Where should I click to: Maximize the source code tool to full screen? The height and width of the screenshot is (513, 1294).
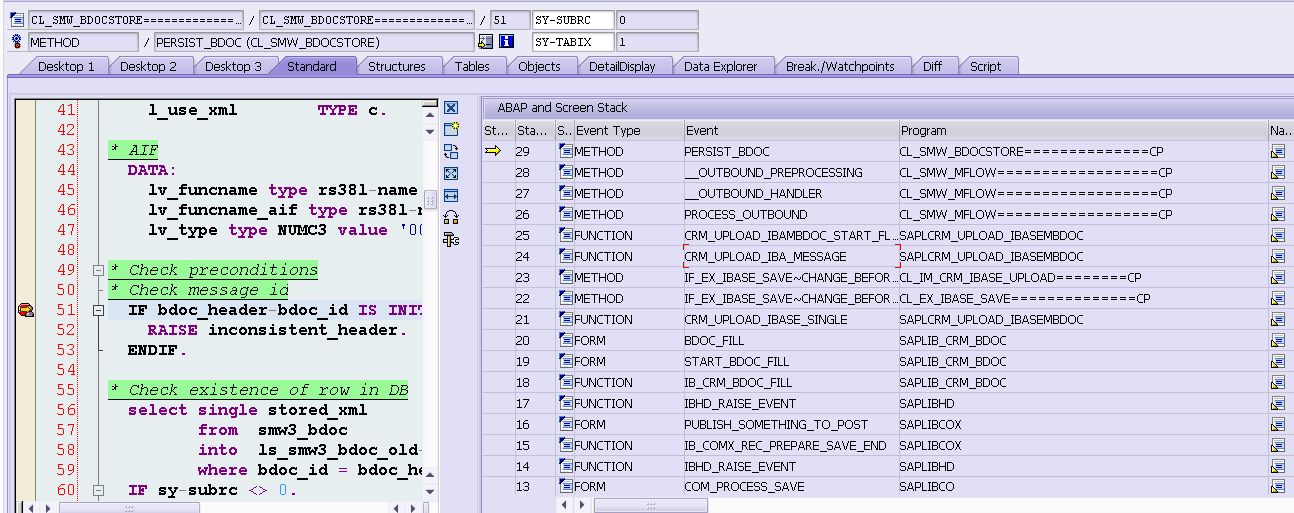(x=451, y=173)
